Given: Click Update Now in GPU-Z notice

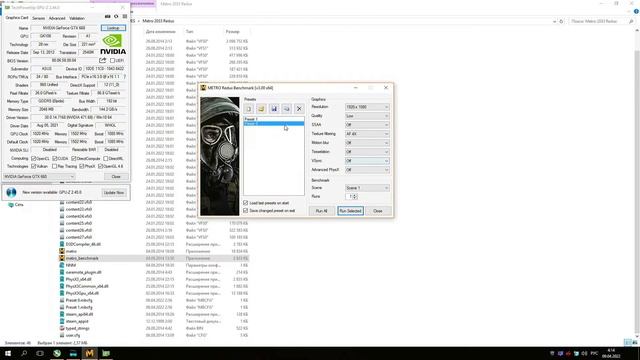Looking at the screenshot, I should [114, 193].
